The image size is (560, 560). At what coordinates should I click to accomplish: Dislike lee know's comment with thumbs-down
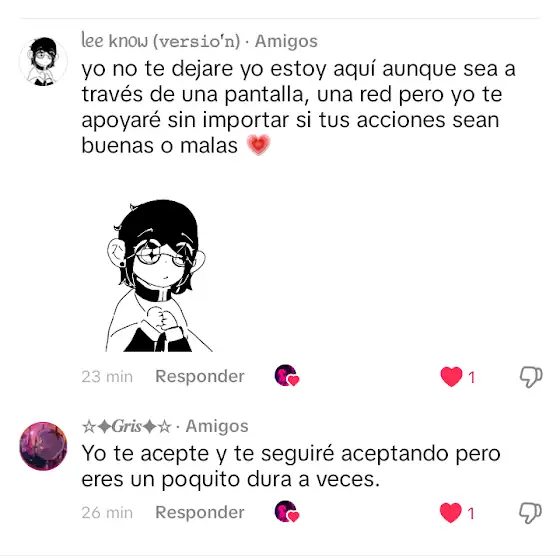[x=531, y=377]
